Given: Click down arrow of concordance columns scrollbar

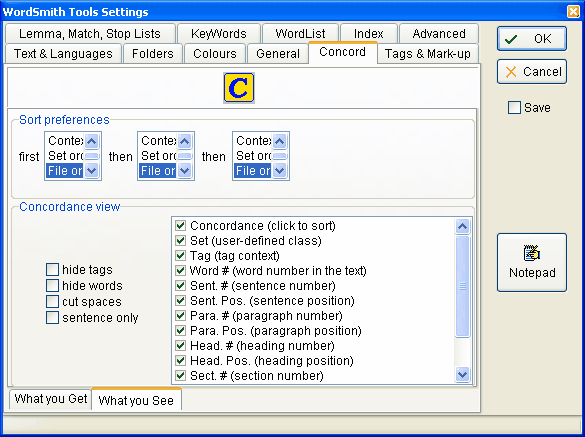Looking at the screenshot, I should (x=463, y=375).
